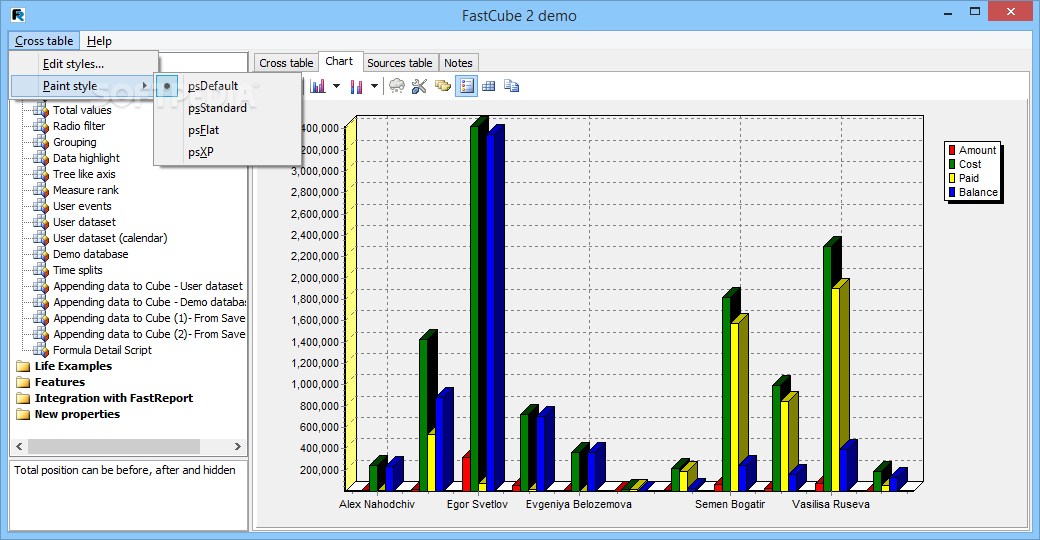Click the stacked bars series icon
Viewport: 1040px width, 540px height.
click(x=357, y=86)
